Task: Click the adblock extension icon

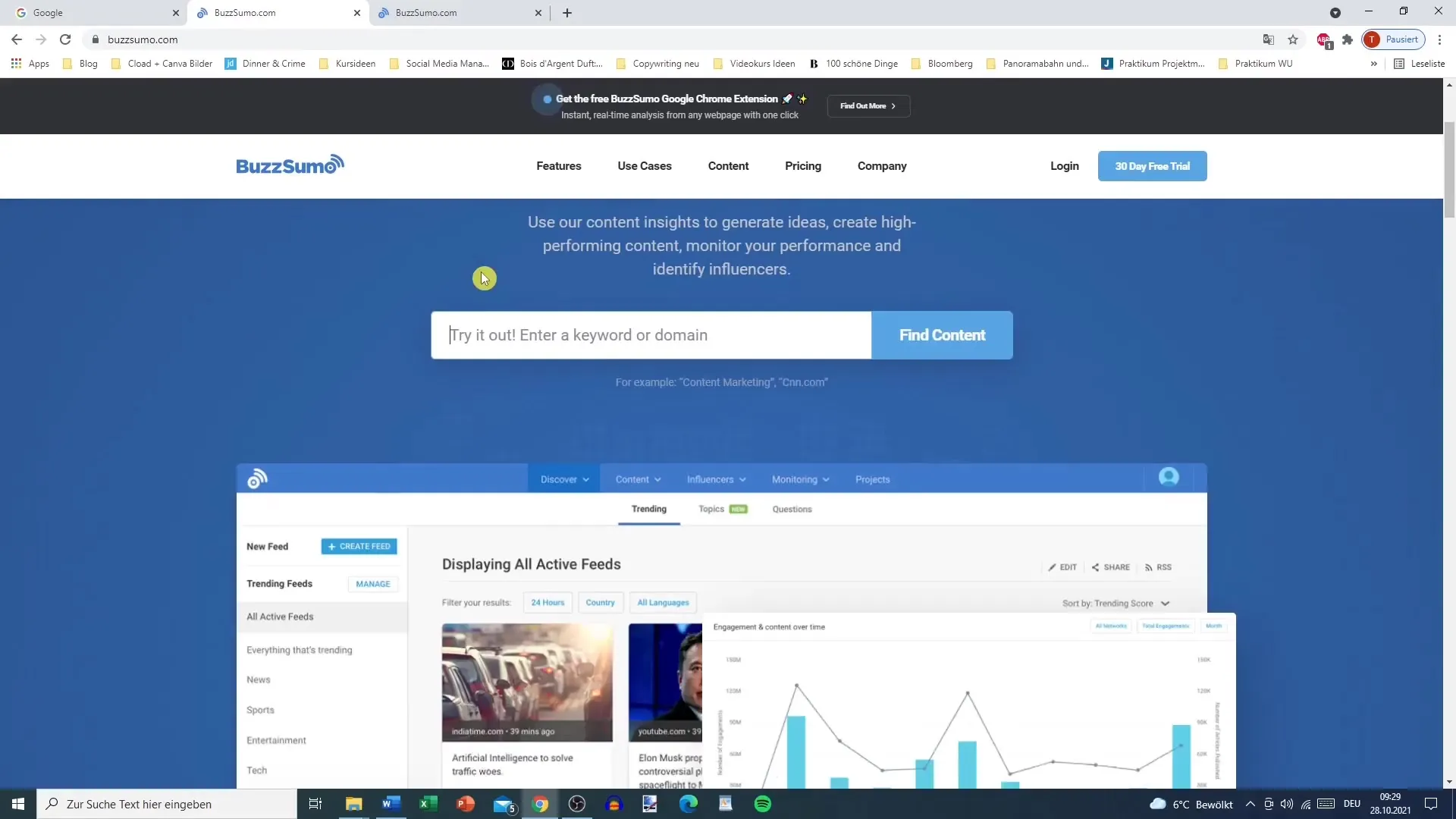Action: tap(1324, 40)
